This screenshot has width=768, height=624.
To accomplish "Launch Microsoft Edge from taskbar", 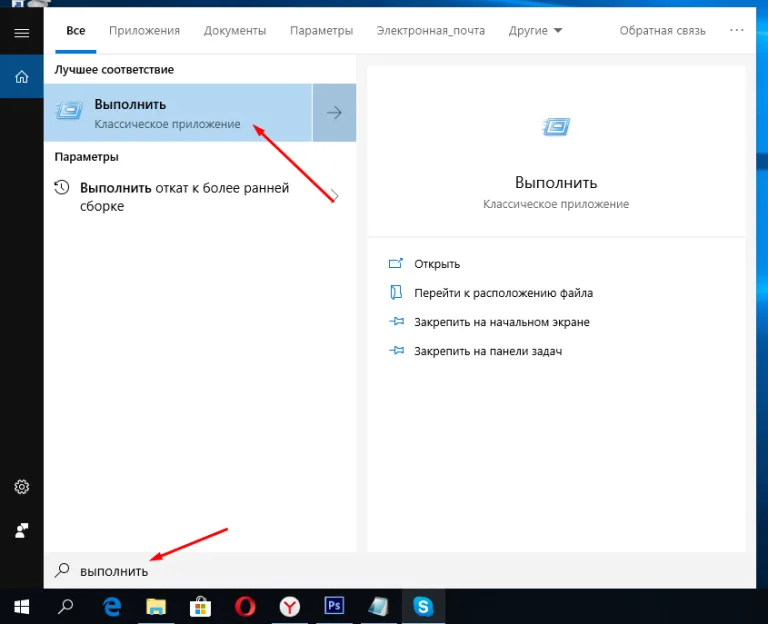I will pyautogui.click(x=112, y=607).
